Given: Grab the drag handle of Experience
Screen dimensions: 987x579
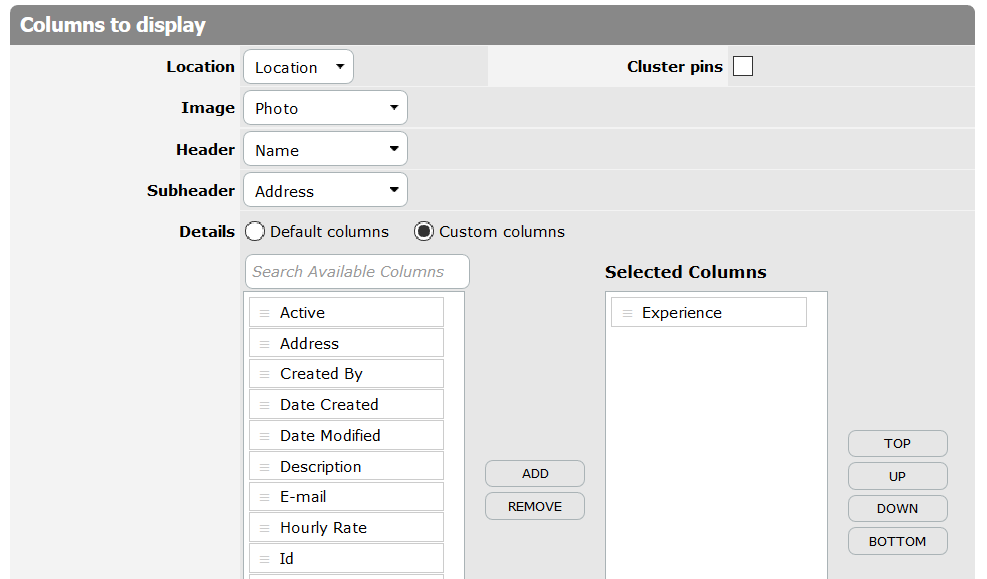Looking at the screenshot, I should pyautogui.click(x=627, y=313).
